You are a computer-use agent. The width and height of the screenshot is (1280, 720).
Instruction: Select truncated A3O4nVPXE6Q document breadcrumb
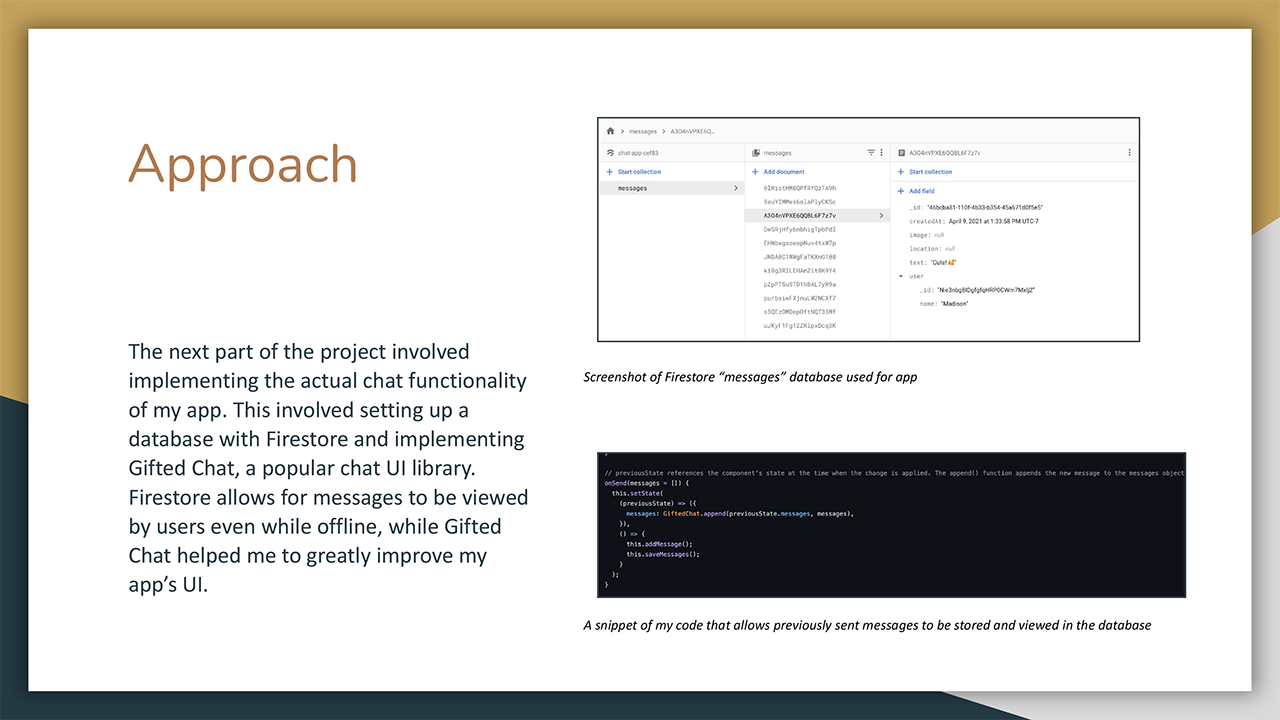pos(692,131)
